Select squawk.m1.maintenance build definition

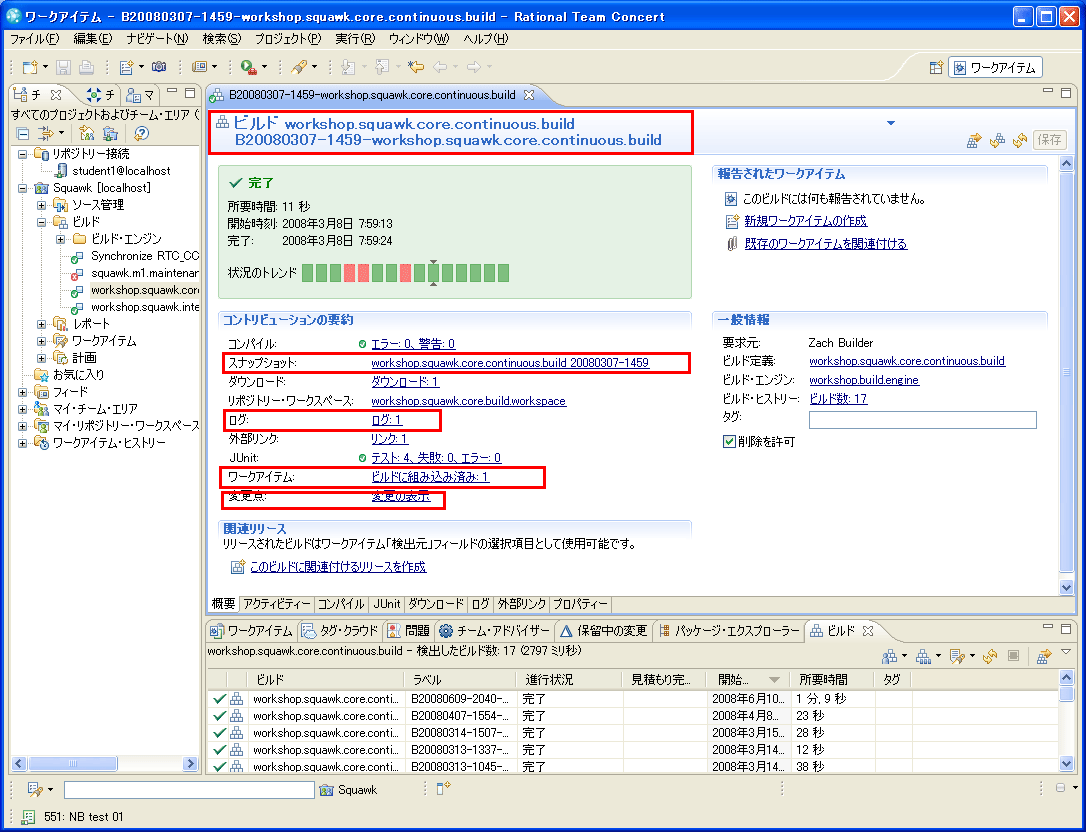pyautogui.click(x=144, y=273)
